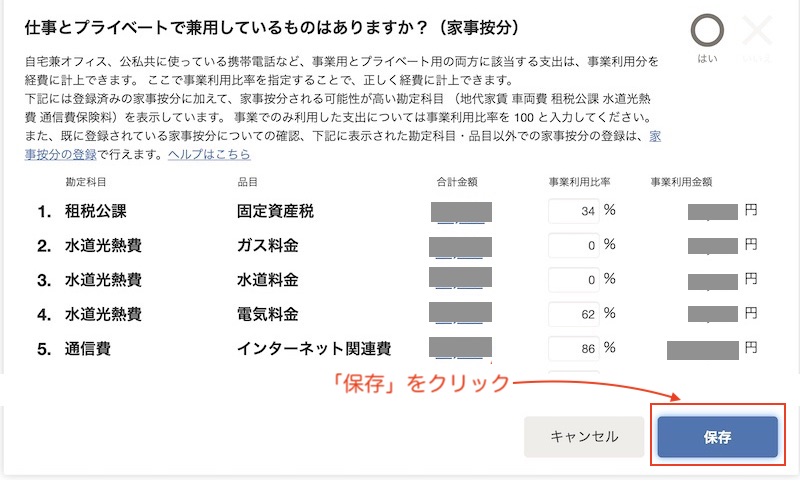
Task: Edit business ratio for 電気料金
Action: [x=573, y=314]
